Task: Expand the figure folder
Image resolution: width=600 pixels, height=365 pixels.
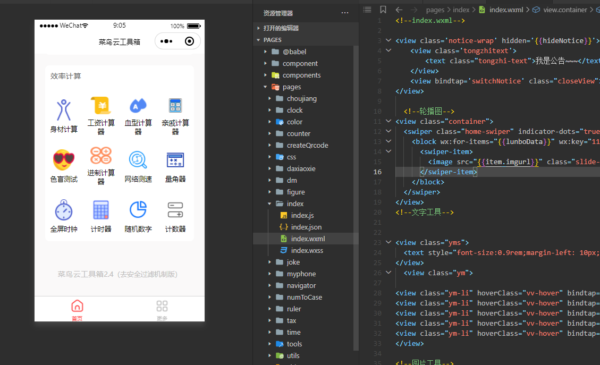Action: (x=270, y=192)
